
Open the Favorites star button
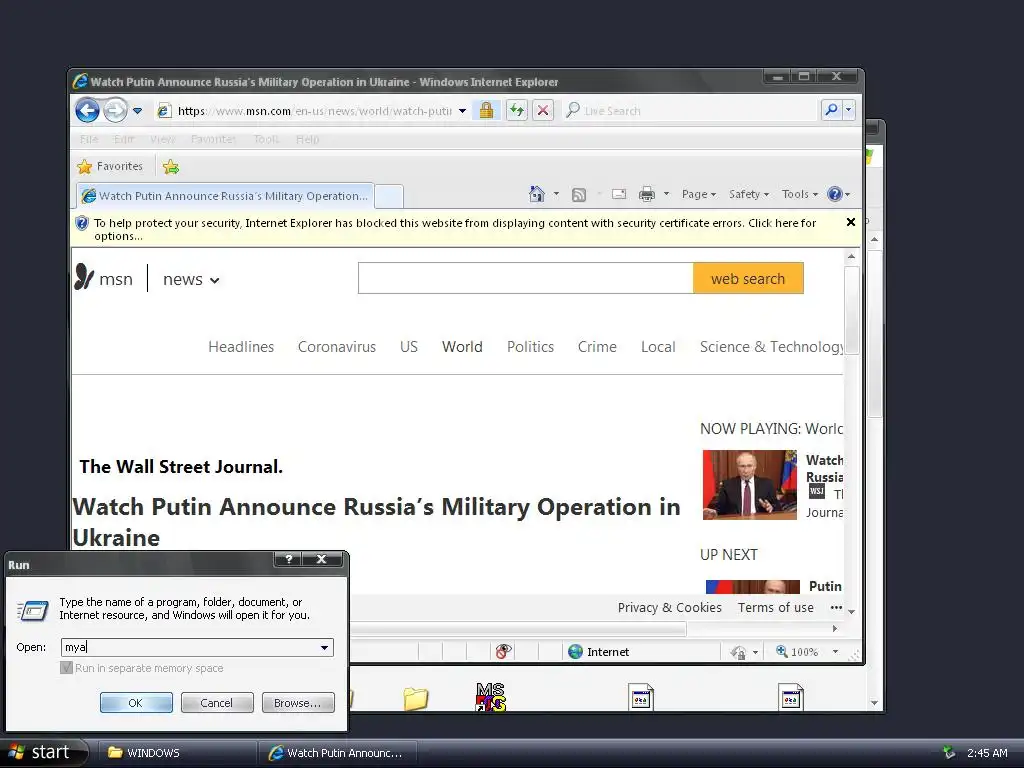tap(110, 167)
